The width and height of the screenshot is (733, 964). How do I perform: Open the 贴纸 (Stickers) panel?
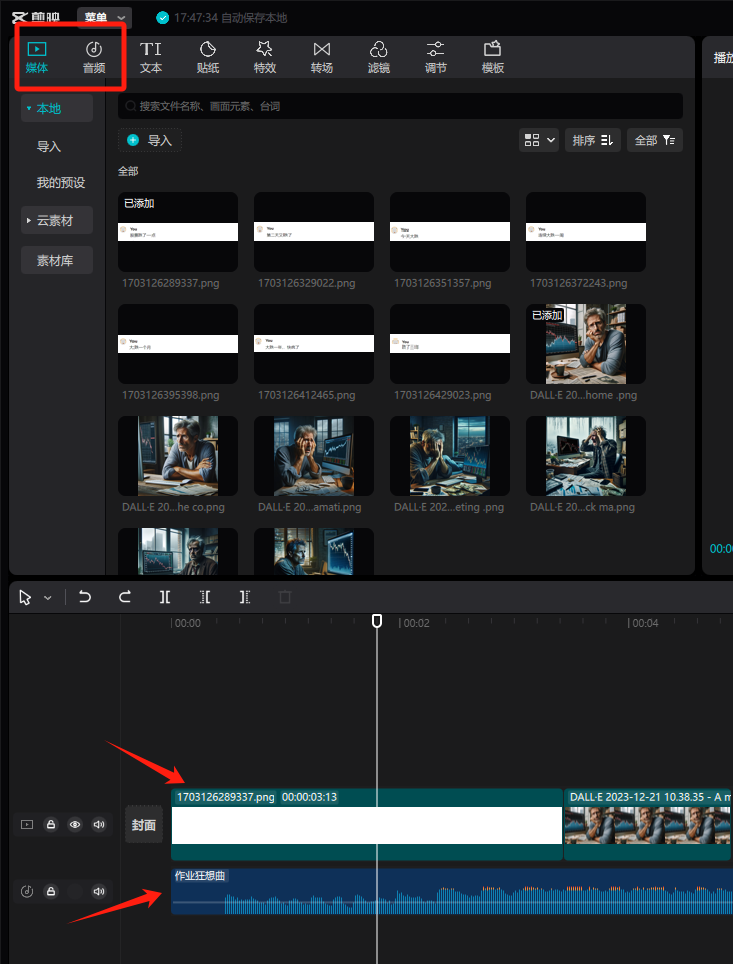[x=208, y=58]
